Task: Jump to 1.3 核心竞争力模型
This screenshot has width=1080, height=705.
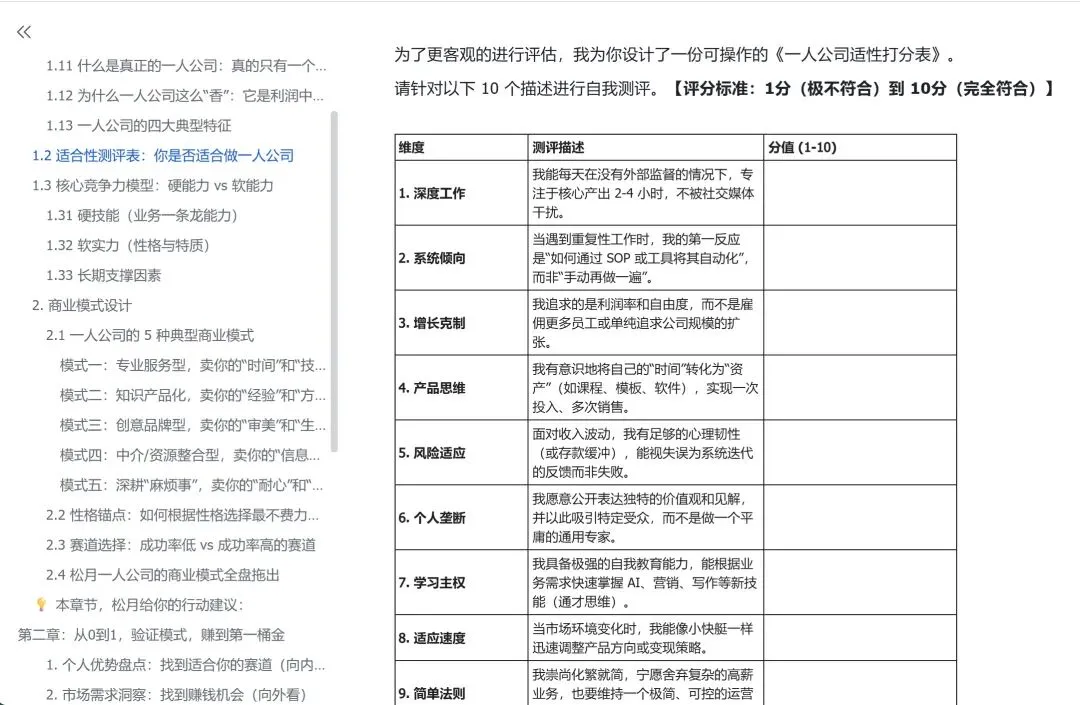Action: [x=152, y=185]
